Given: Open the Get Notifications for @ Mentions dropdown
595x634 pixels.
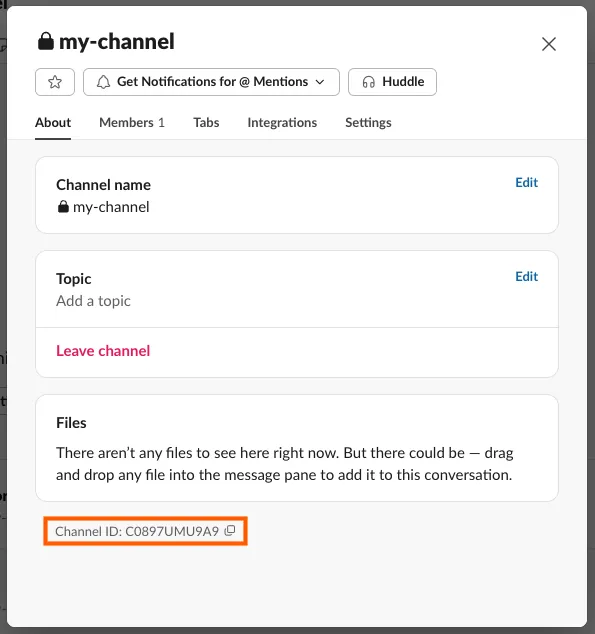Looking at the screenshot, I should tap(211, 82).
